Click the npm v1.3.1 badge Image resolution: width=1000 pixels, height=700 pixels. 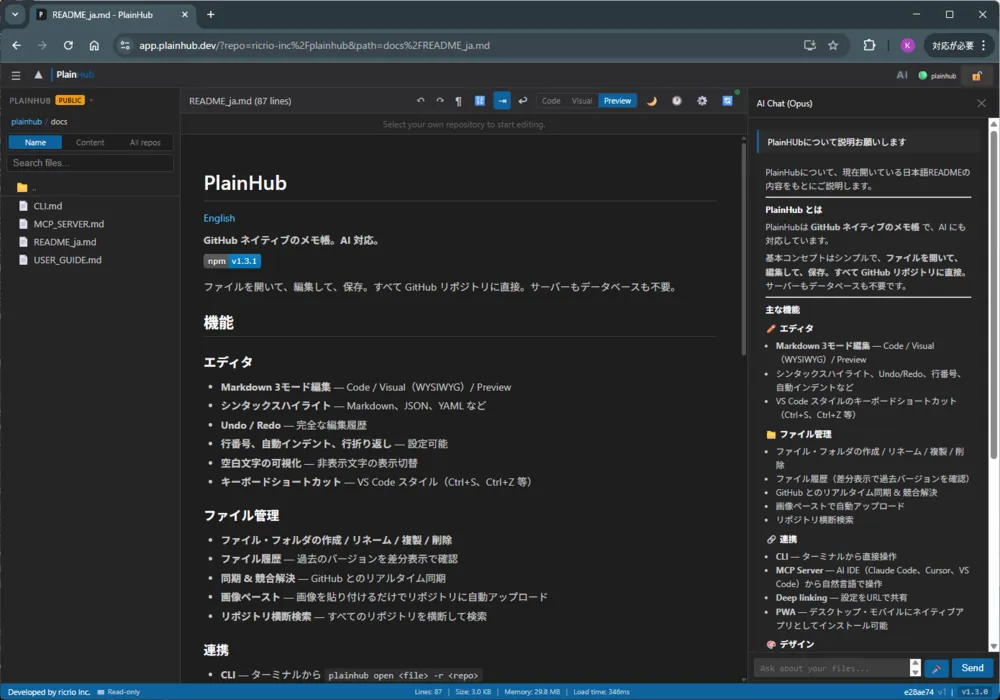(x=232, y=261)
